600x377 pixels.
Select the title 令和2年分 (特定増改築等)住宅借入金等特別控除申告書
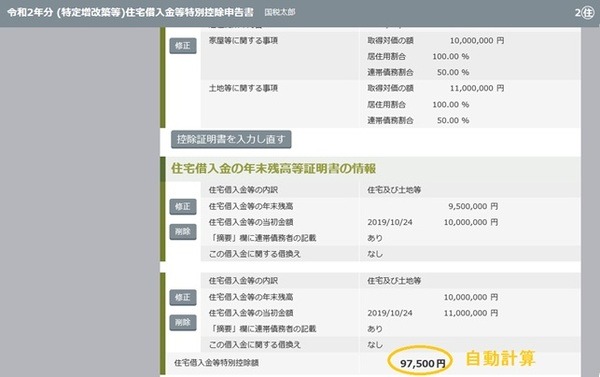point(130,12)
